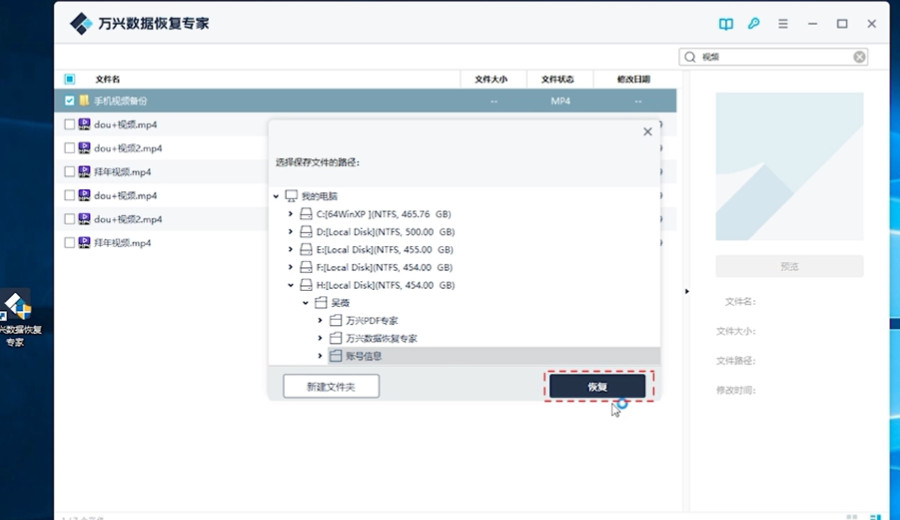Collapse the 吴燕 folder node
900x520 pixels.
(305, 303)
